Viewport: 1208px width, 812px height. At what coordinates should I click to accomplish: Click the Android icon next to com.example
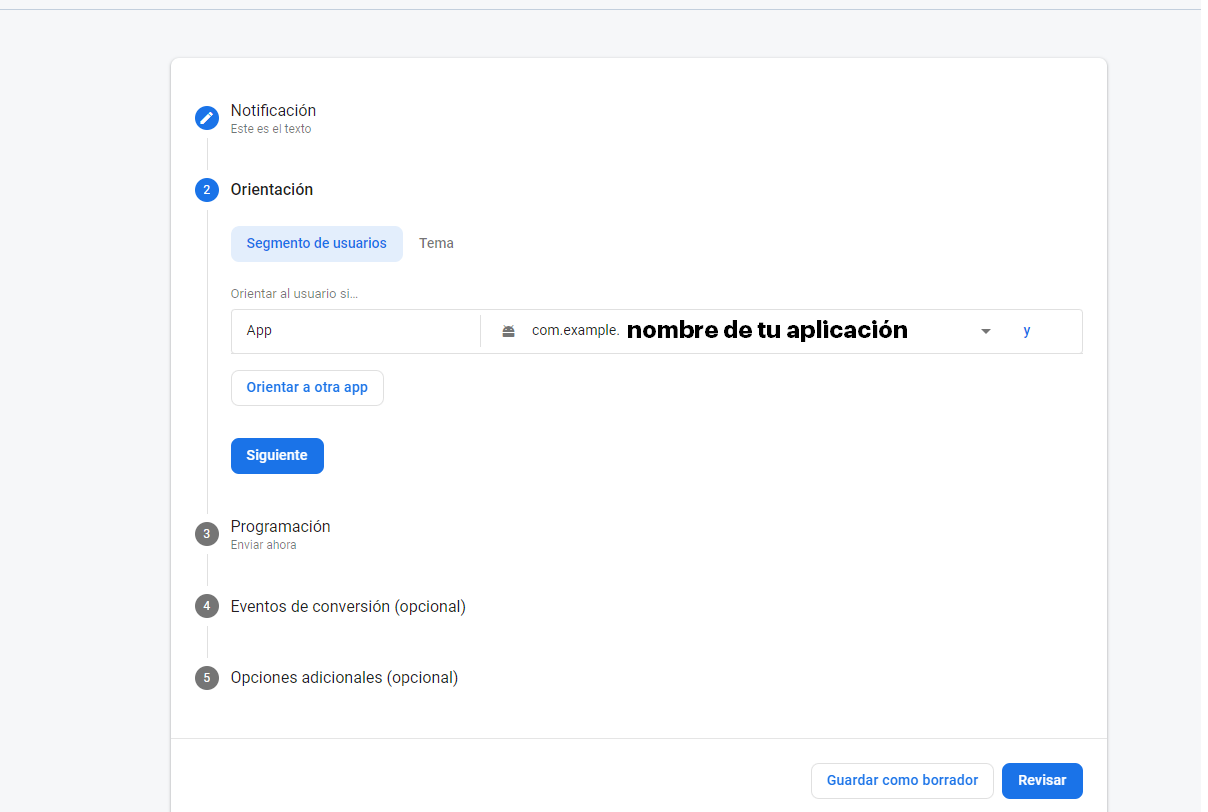click(509, 331)
